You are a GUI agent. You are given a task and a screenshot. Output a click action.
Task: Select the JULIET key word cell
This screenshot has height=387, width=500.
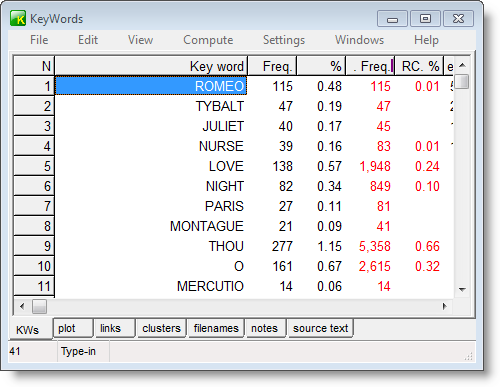coord(151,126)
